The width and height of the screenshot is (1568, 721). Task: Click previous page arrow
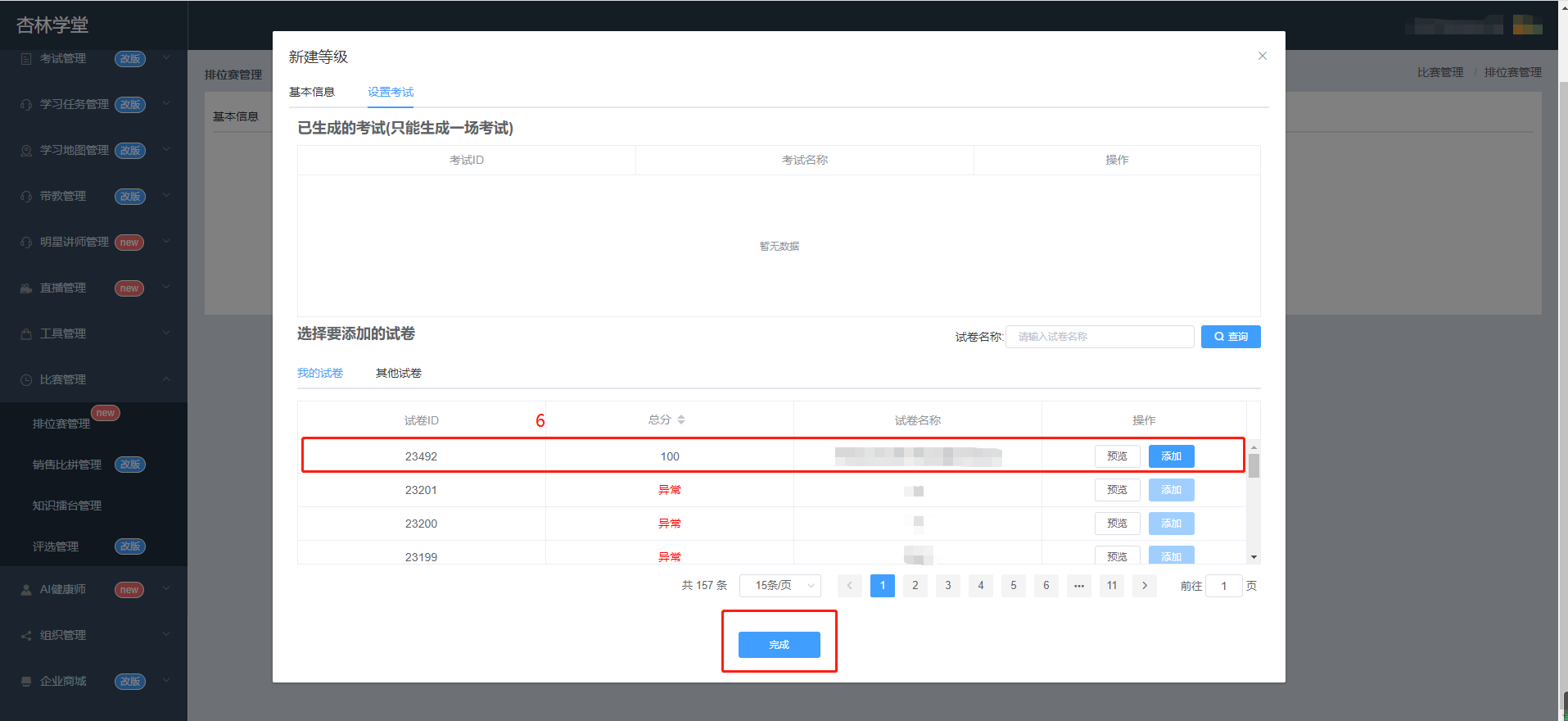click(850, 586)
